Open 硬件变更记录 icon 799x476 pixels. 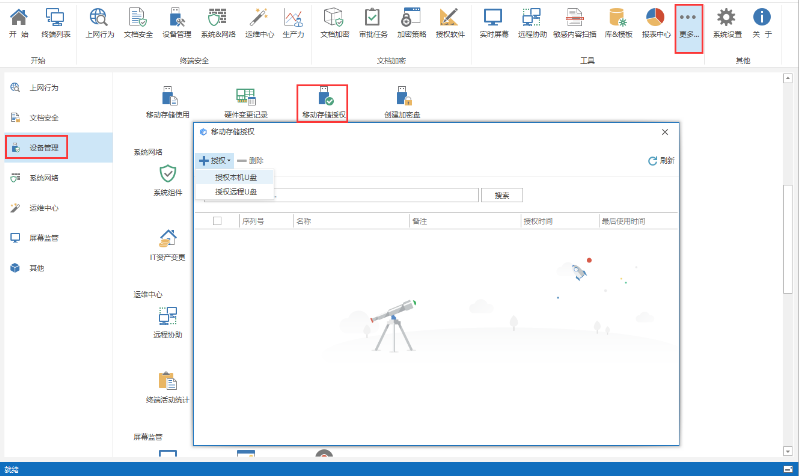click(x=246, y=102)
